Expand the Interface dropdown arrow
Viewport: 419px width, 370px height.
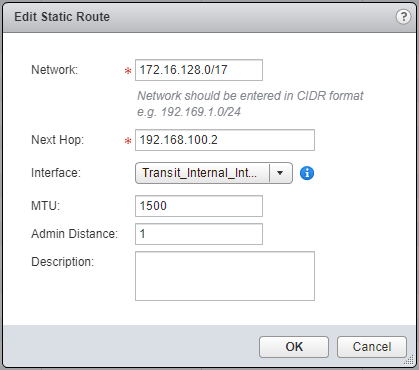click(280, 173)
